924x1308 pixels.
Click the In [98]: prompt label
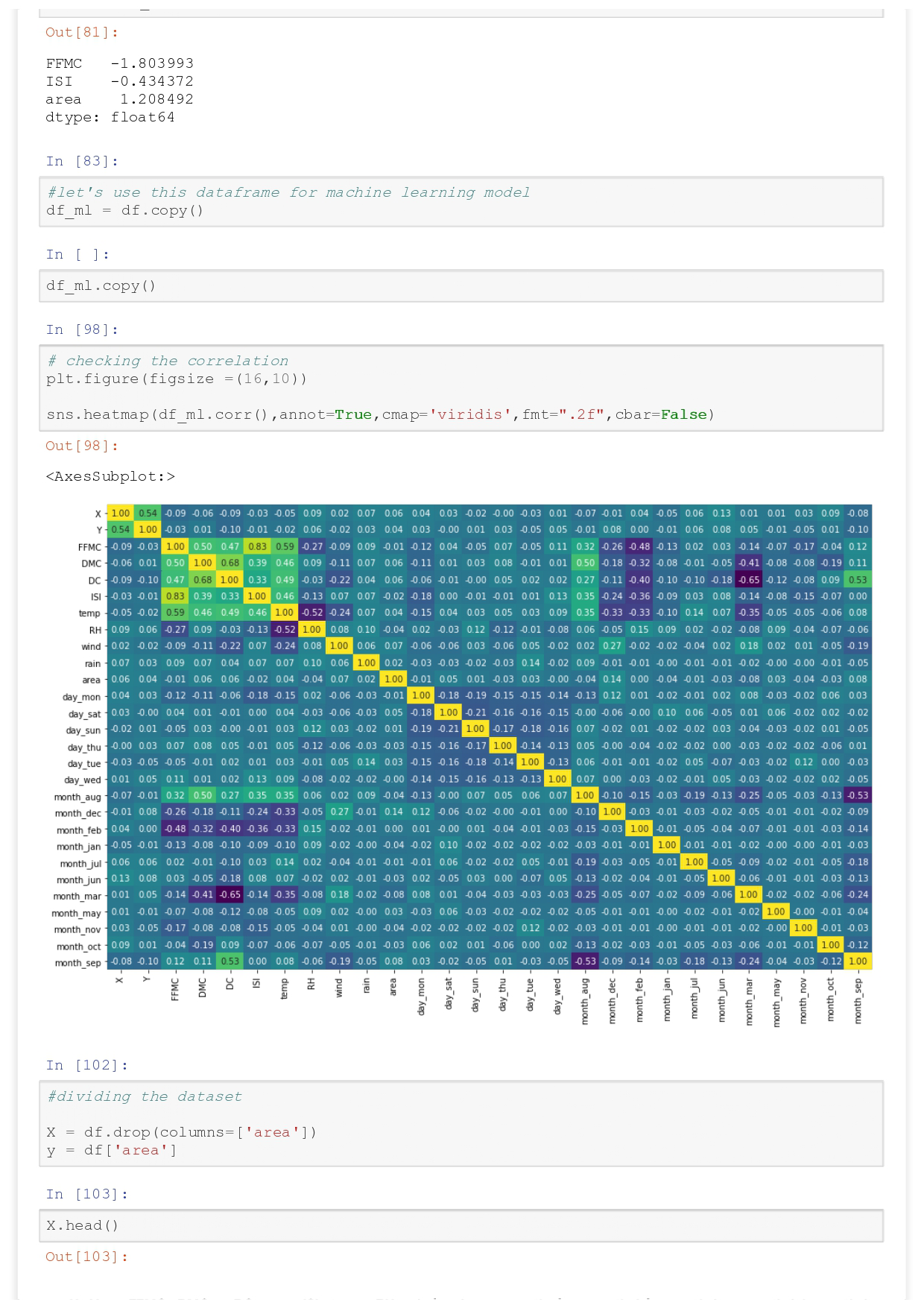click(x=82, y=329)
